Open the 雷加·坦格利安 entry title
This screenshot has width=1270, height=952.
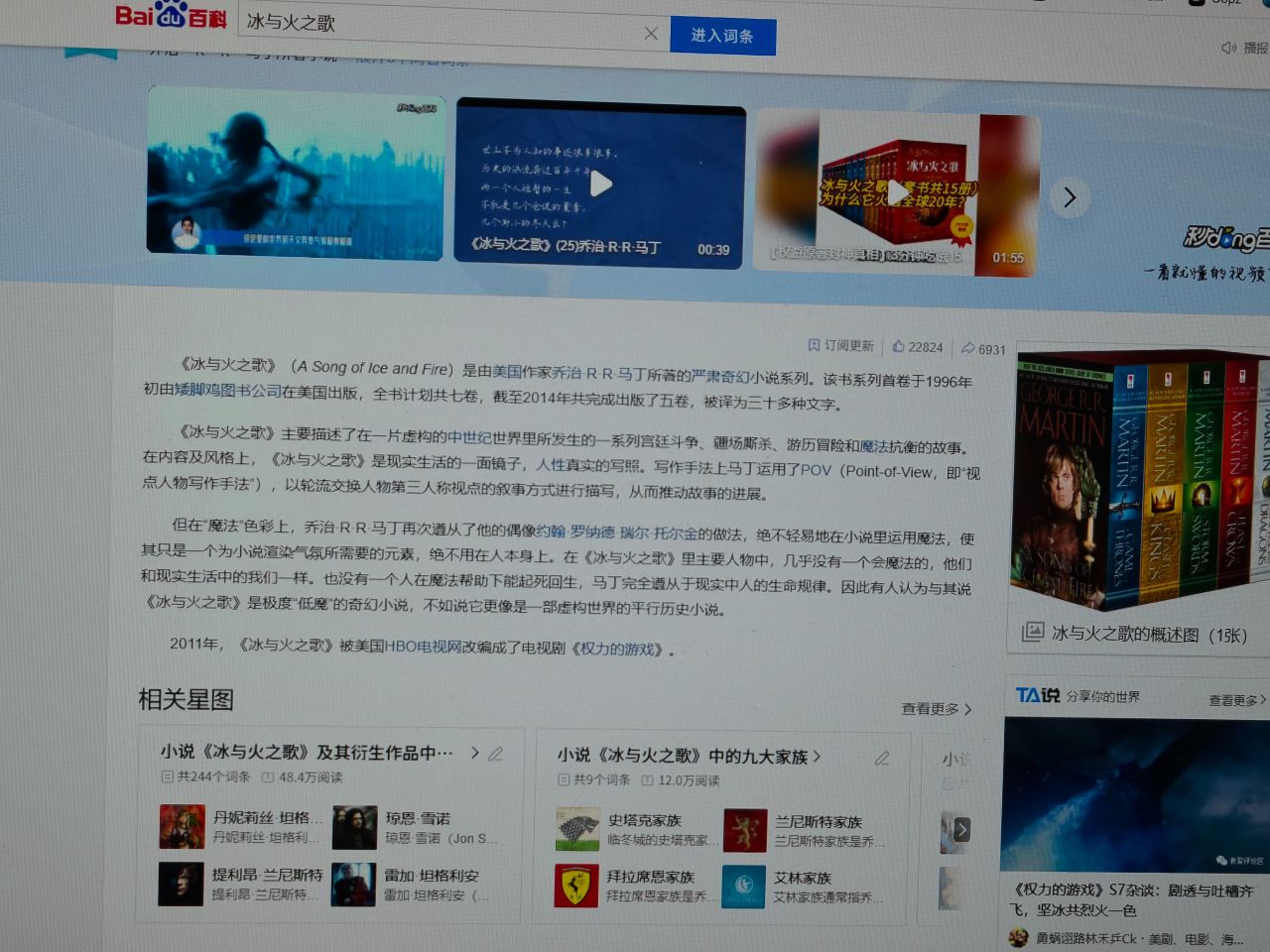[x=432, y=876]
